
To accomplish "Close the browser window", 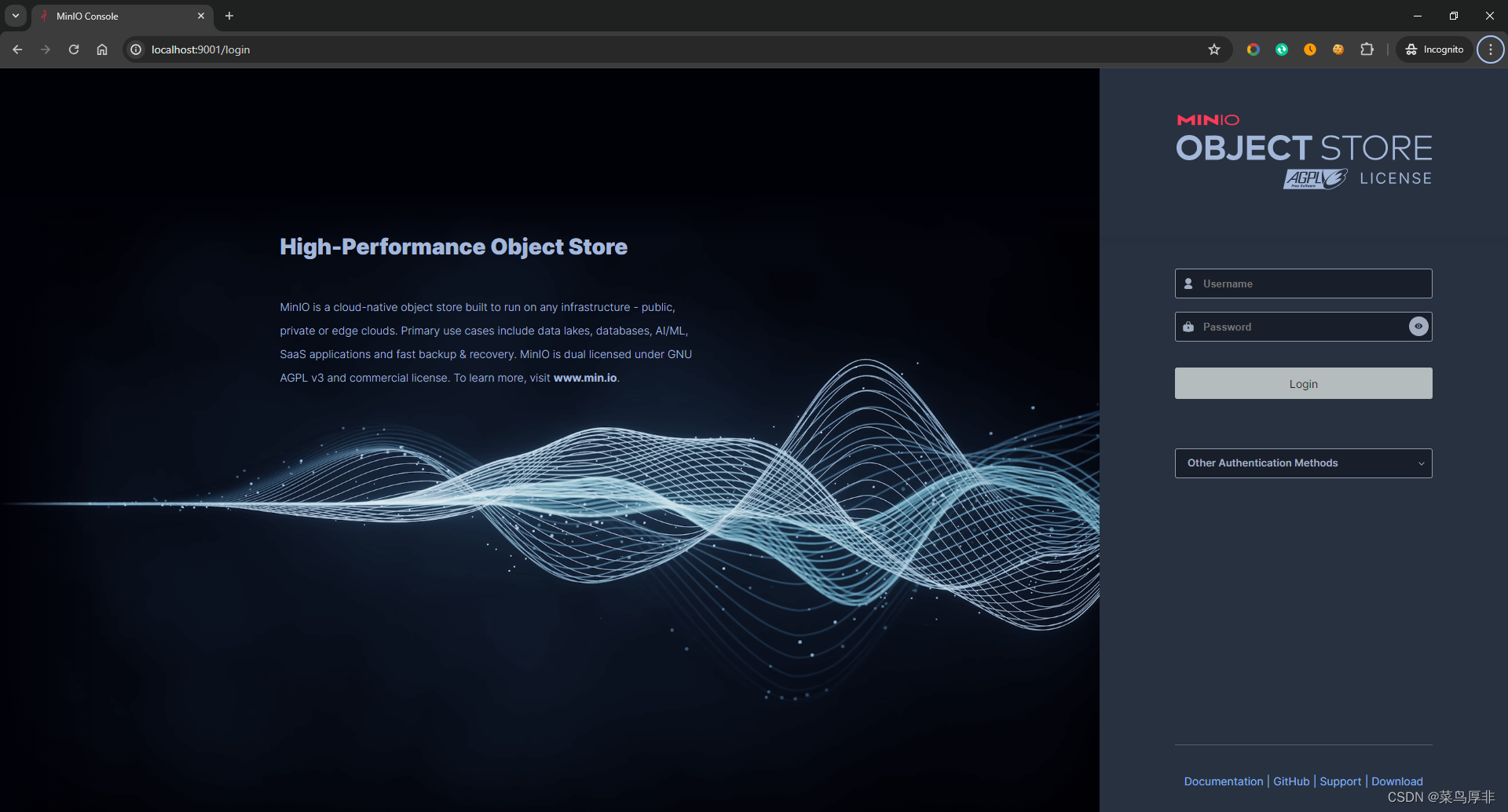I will pyautogui.click(x=1490, y=16).
